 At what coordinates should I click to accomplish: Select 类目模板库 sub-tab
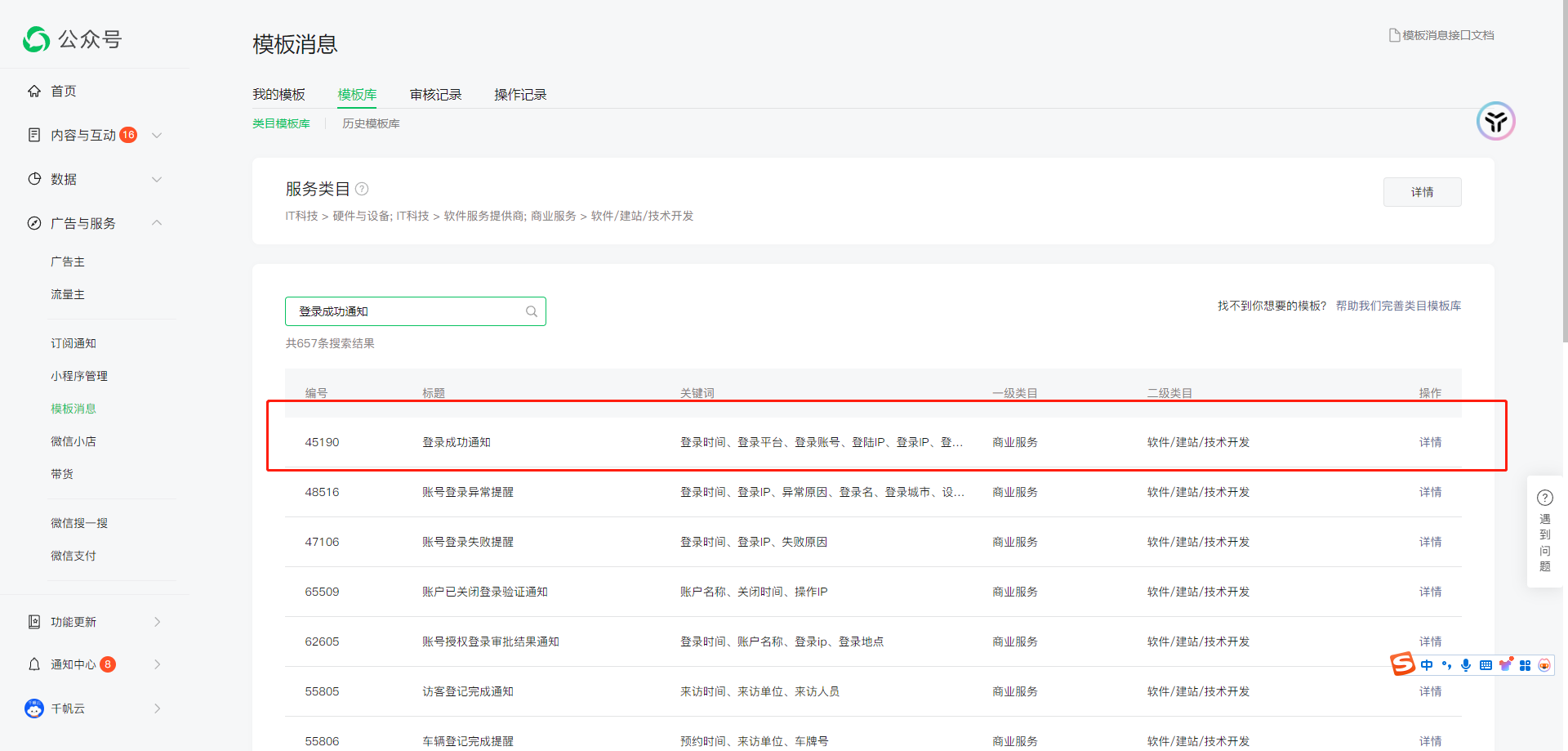281,123
